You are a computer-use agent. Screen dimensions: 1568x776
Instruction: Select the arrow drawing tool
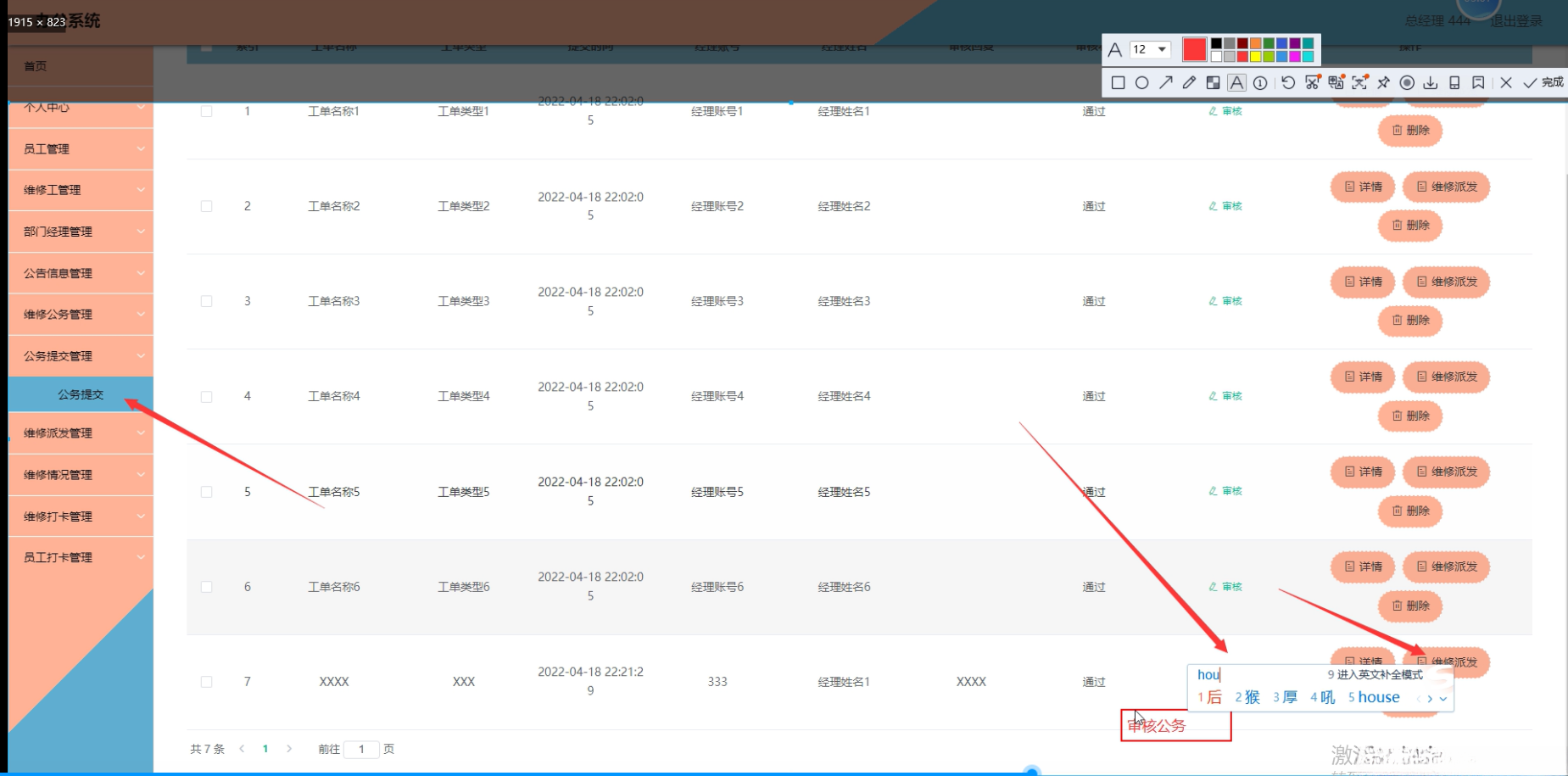pyautogui.click(x=1166, y=82)
